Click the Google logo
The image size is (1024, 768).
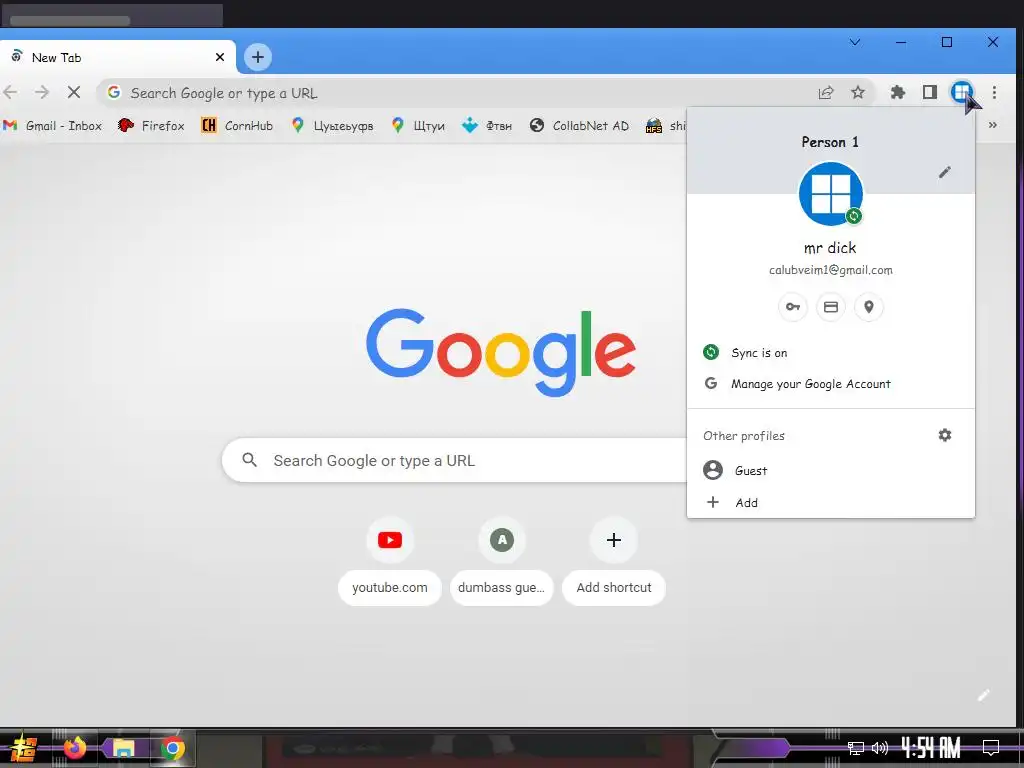(x=501, y=353)
